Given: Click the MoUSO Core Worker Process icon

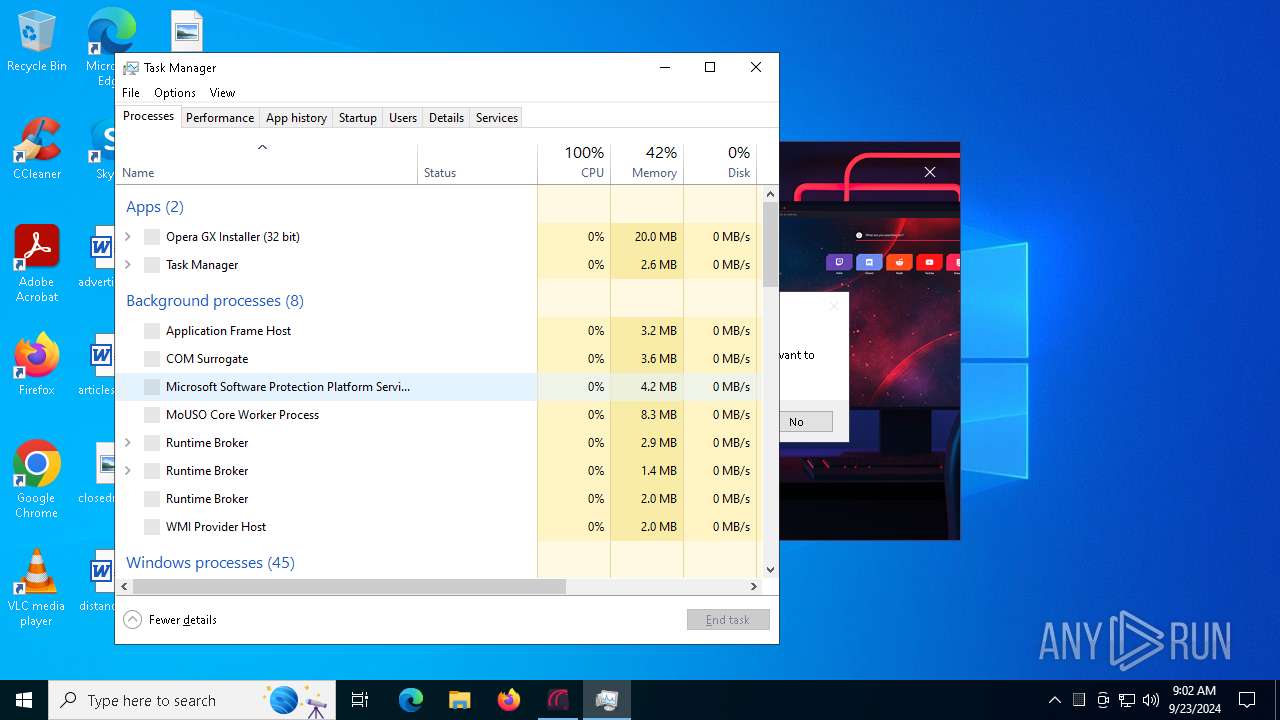Looking at the screenshot, I should 152,415.
